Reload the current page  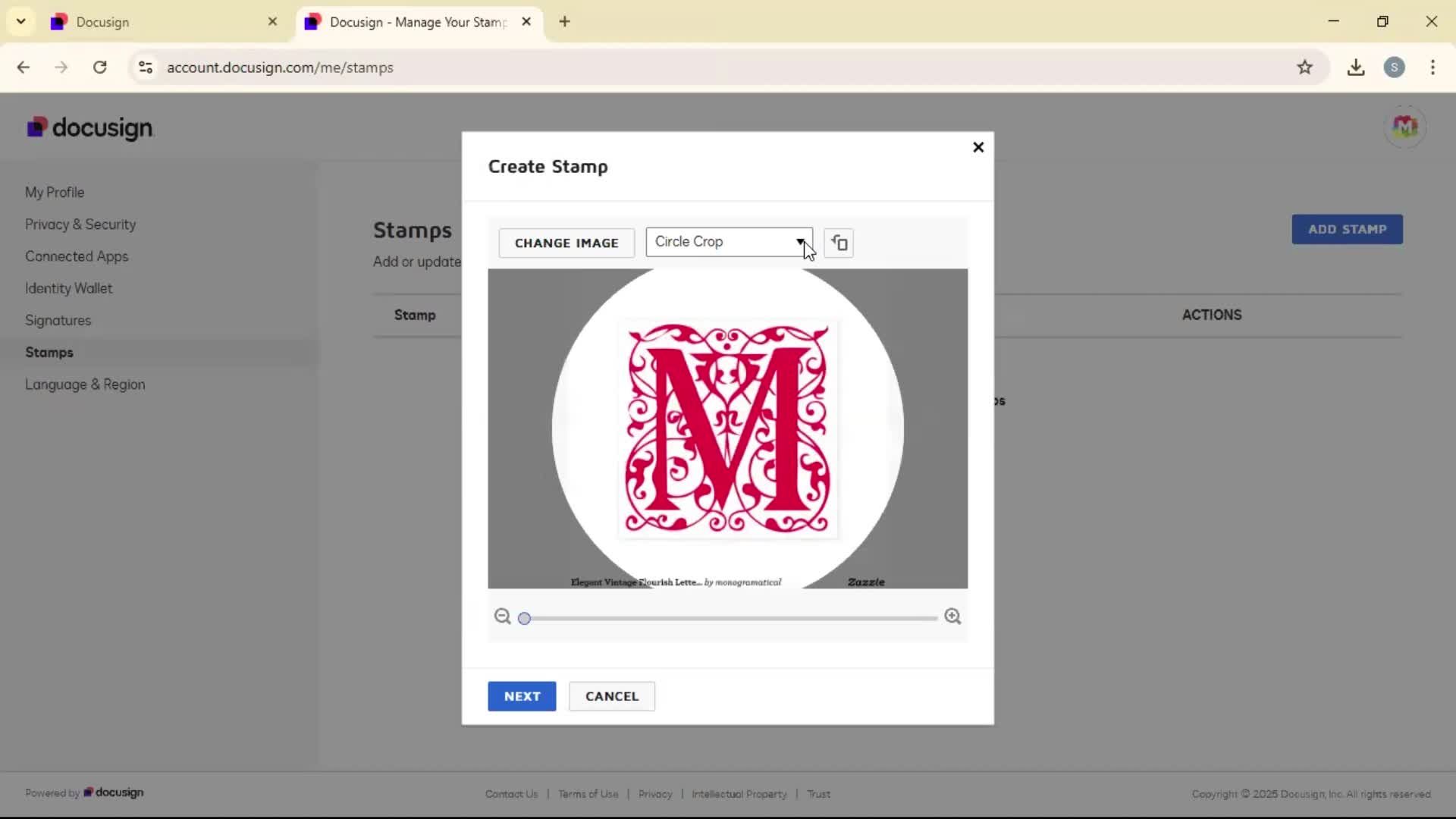click(x=99, y=67)
